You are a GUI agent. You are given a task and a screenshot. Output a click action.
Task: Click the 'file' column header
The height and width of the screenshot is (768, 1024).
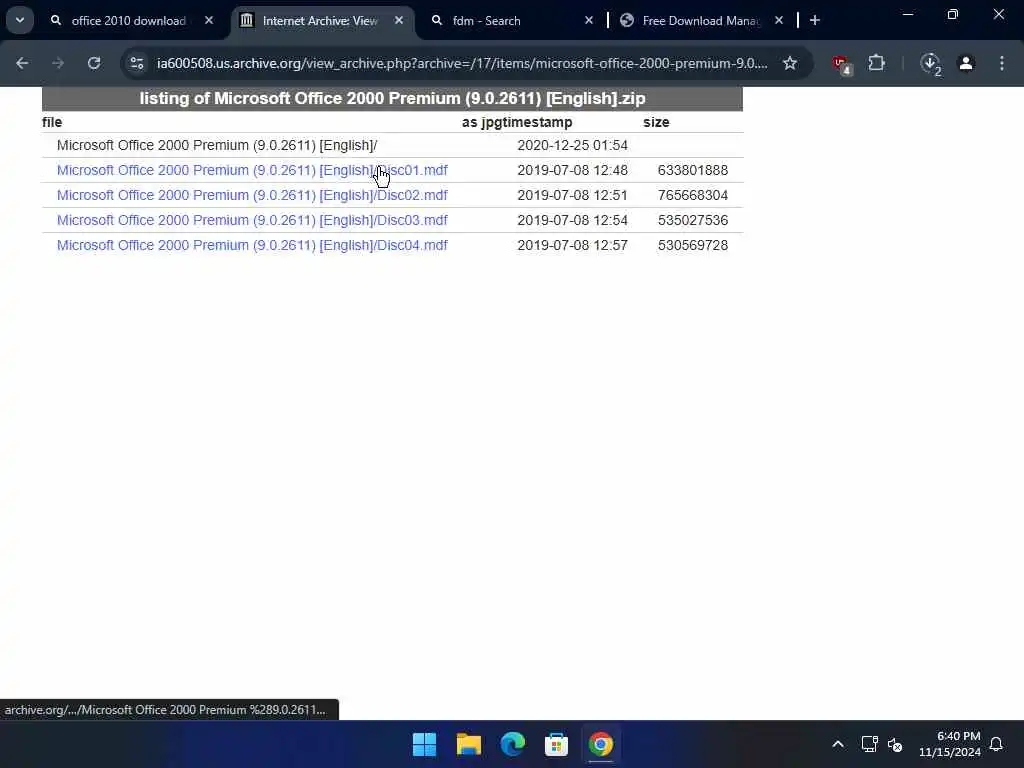[52, 122]
